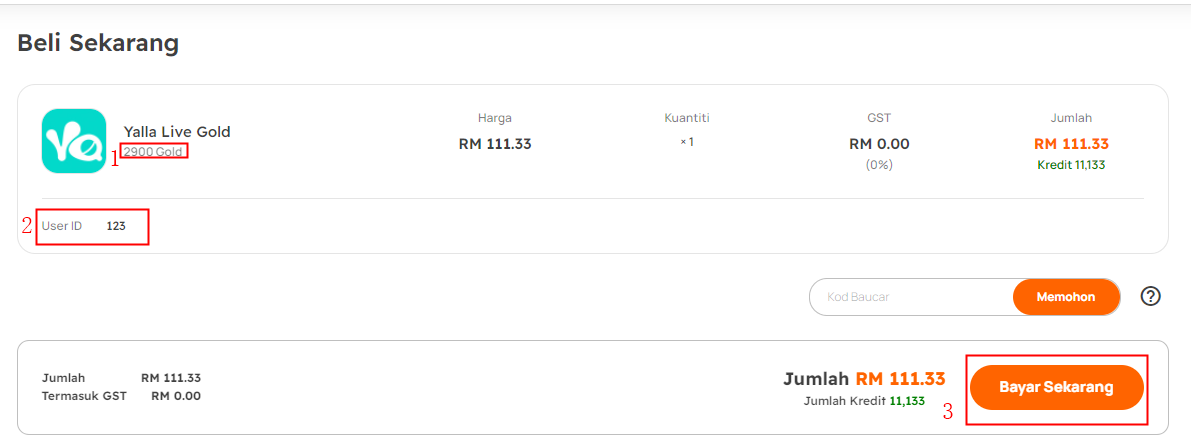Click the Beli Sekarang page heading
The width and height of the screenshot is (1191, 448).
point(98,43)
